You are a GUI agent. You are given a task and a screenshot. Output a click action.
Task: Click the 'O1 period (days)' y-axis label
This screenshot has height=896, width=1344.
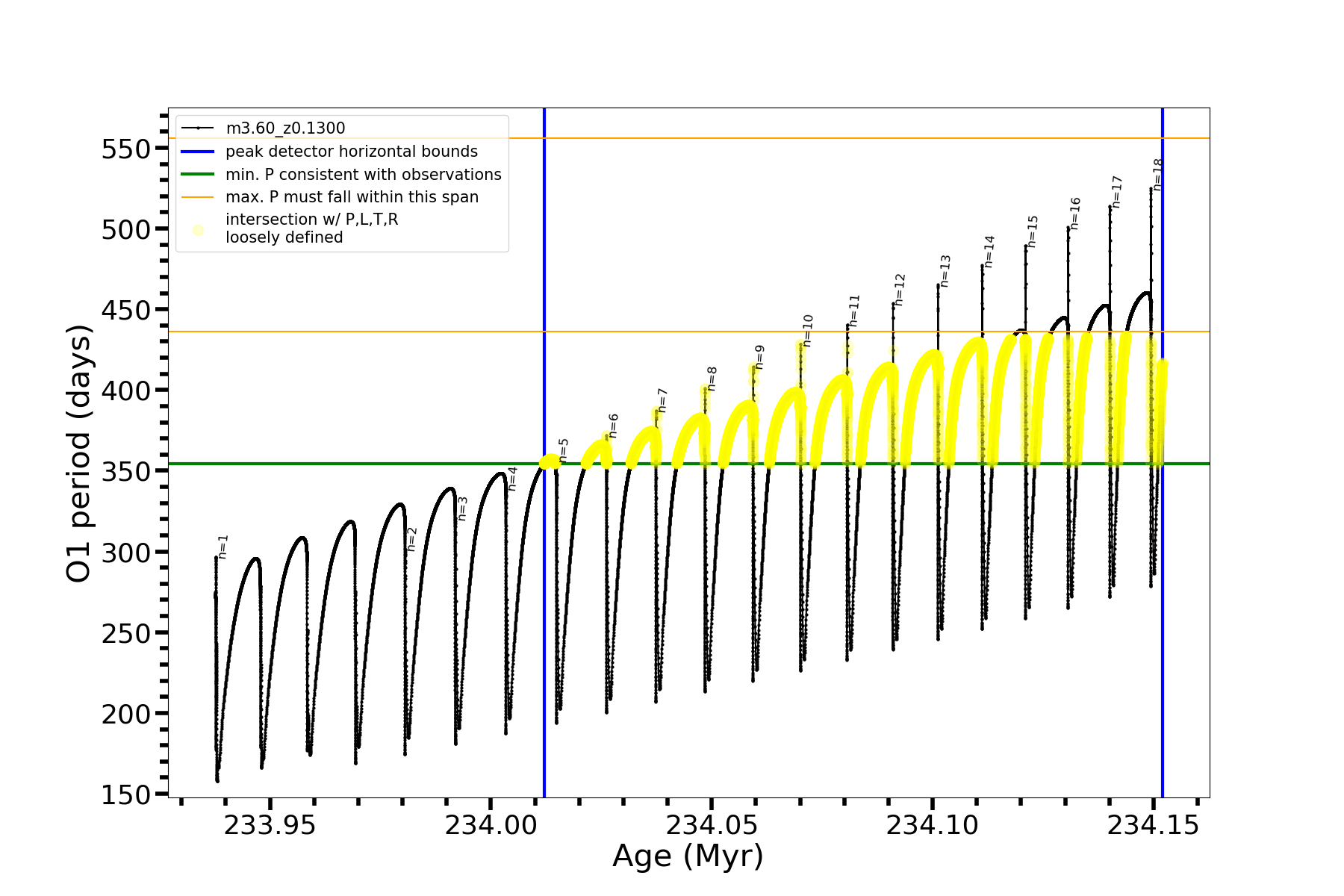[x=79, y=453]
